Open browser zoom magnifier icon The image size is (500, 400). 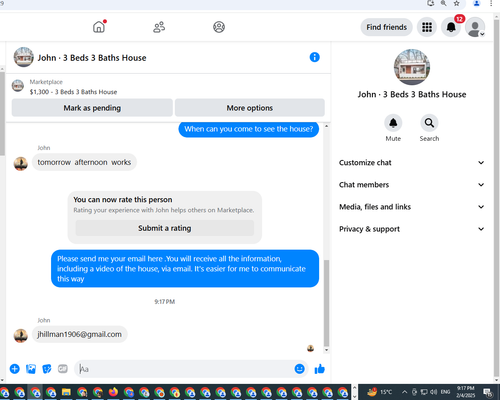pyautogui.click(x=444, y=3)
